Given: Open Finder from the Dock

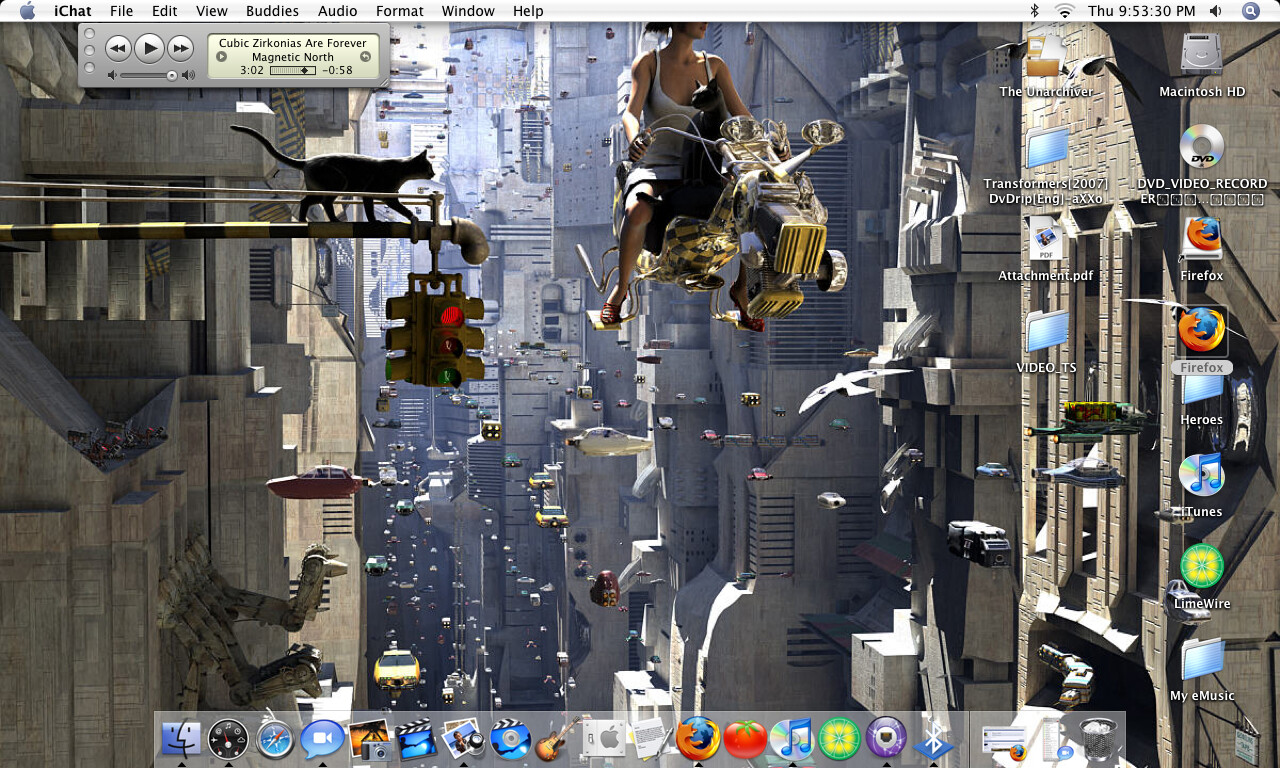Looking at the screenshot, I should coord(181,739).
